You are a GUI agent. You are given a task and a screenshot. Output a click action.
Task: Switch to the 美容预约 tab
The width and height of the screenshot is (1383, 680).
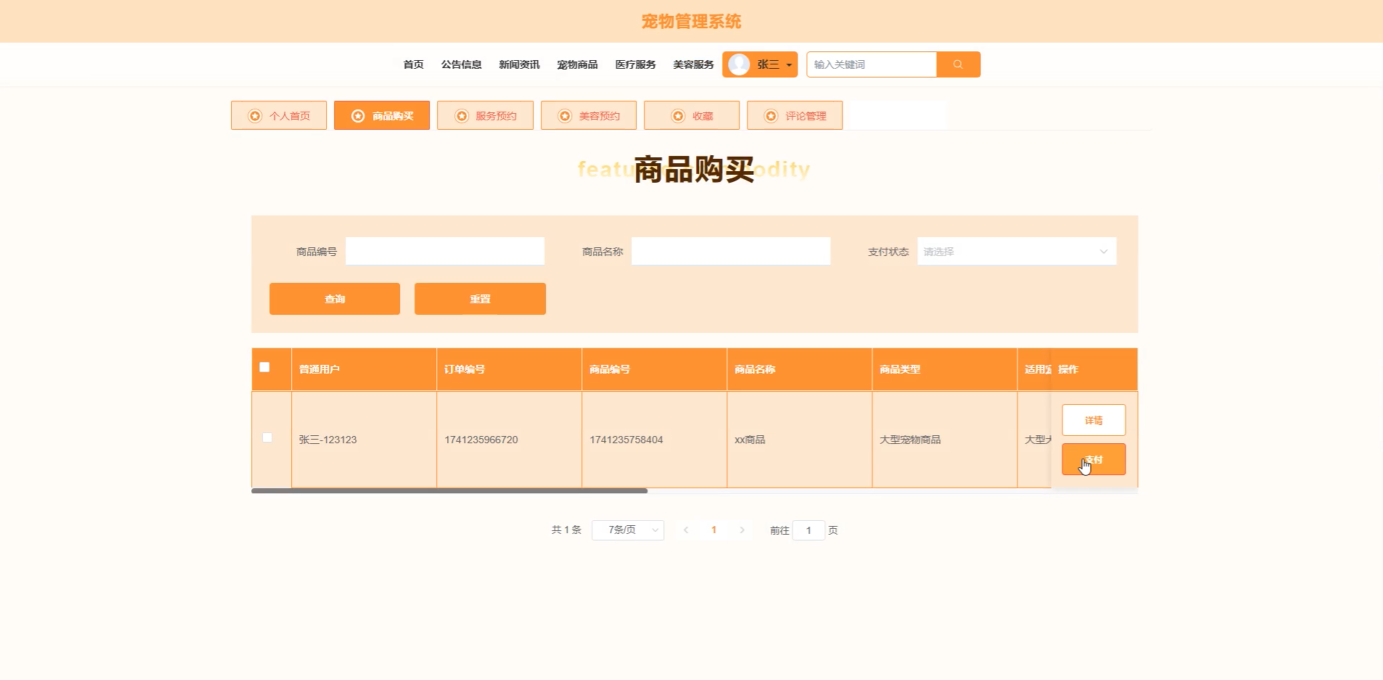pos(589,115)
